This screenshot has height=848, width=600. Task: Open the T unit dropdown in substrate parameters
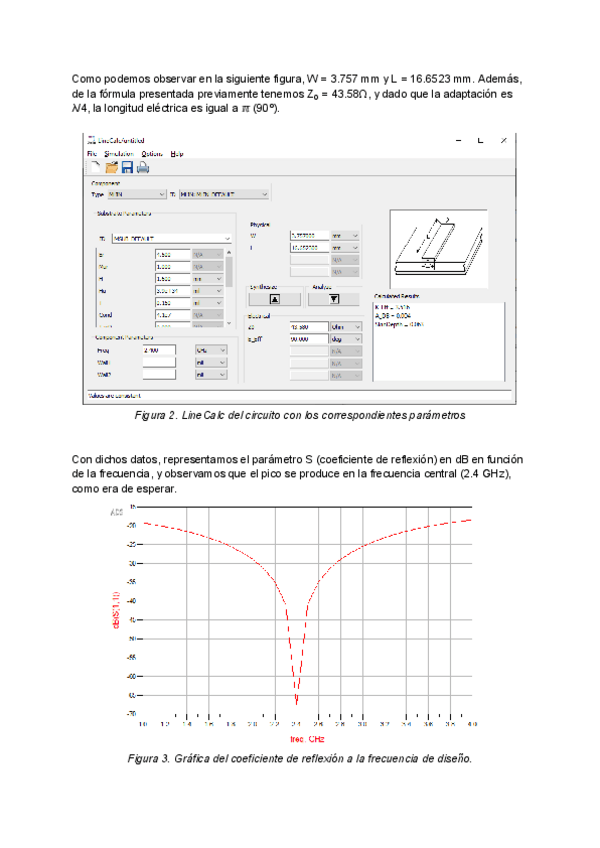click(208, 303)
